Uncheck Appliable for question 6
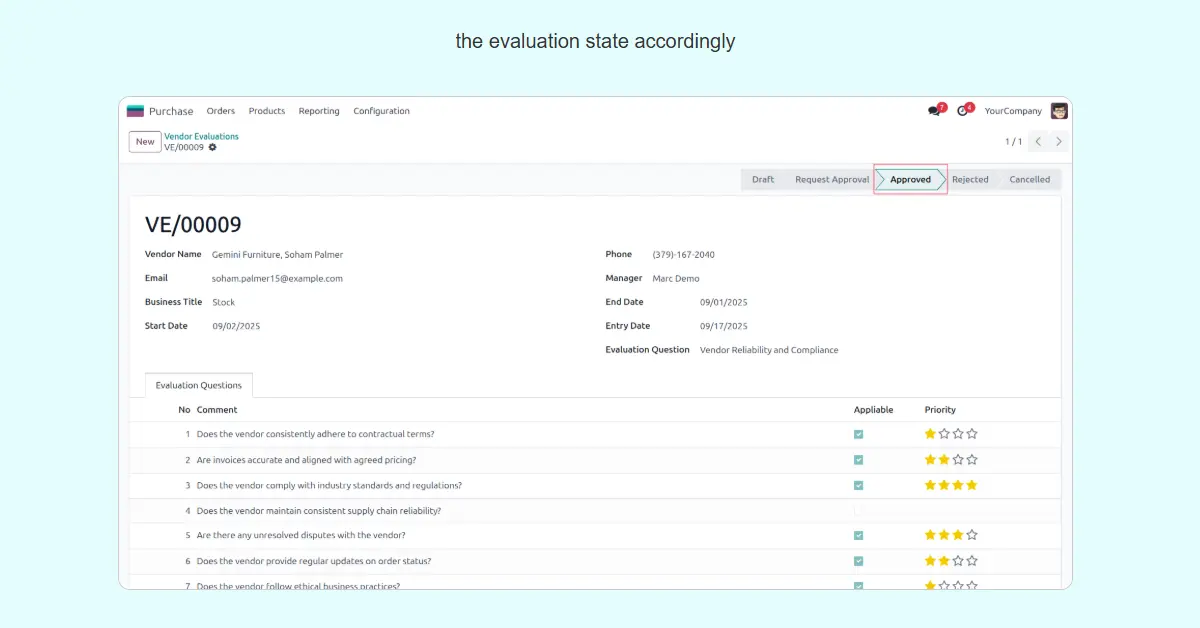This screenshot has width=1200, height=628. (858, 561)
